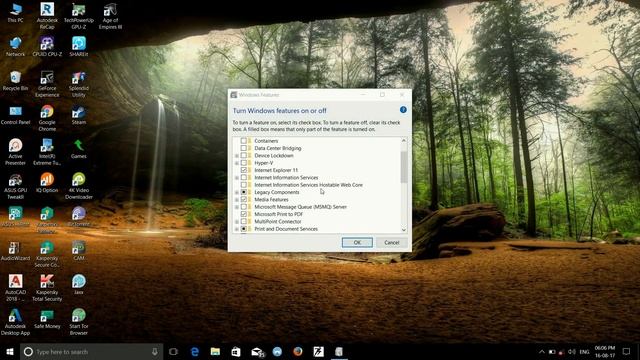Open the Action Center notifications

627,351
